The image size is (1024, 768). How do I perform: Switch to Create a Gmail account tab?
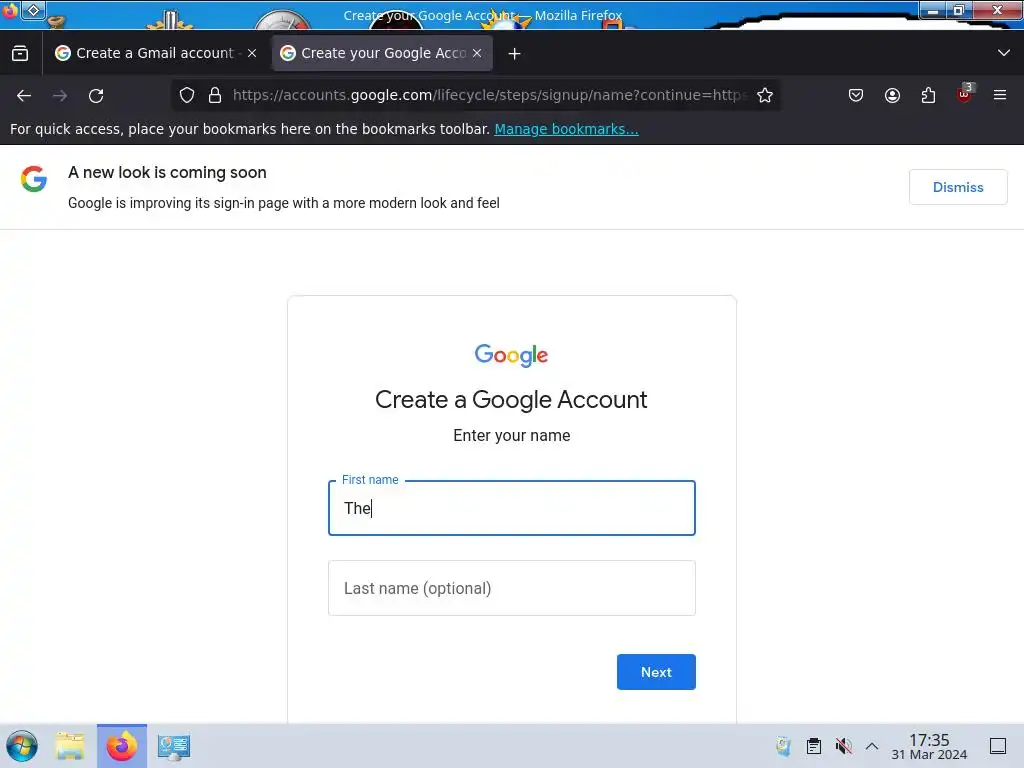[157, 53]
